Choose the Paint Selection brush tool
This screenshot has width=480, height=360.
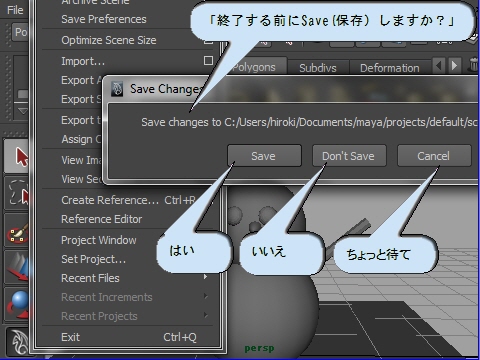[x=17, y=230]
